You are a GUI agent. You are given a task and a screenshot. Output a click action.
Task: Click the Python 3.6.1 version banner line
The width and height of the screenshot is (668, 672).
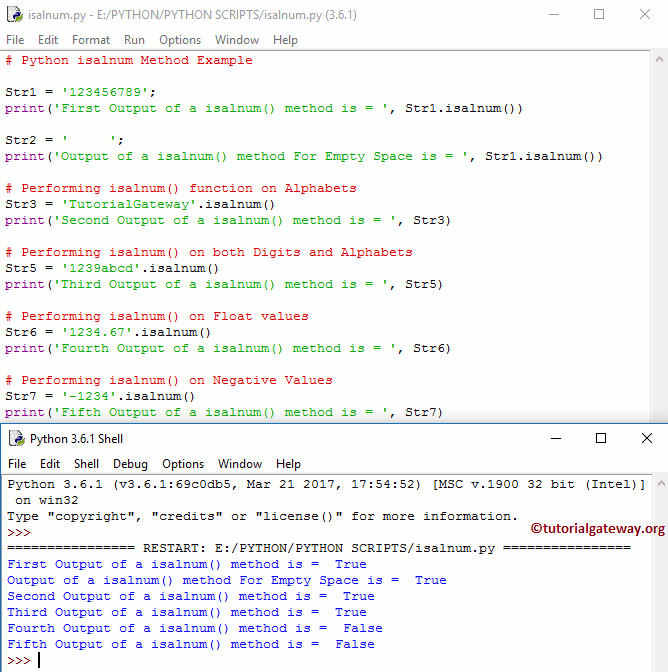click(x=327, y=484)
